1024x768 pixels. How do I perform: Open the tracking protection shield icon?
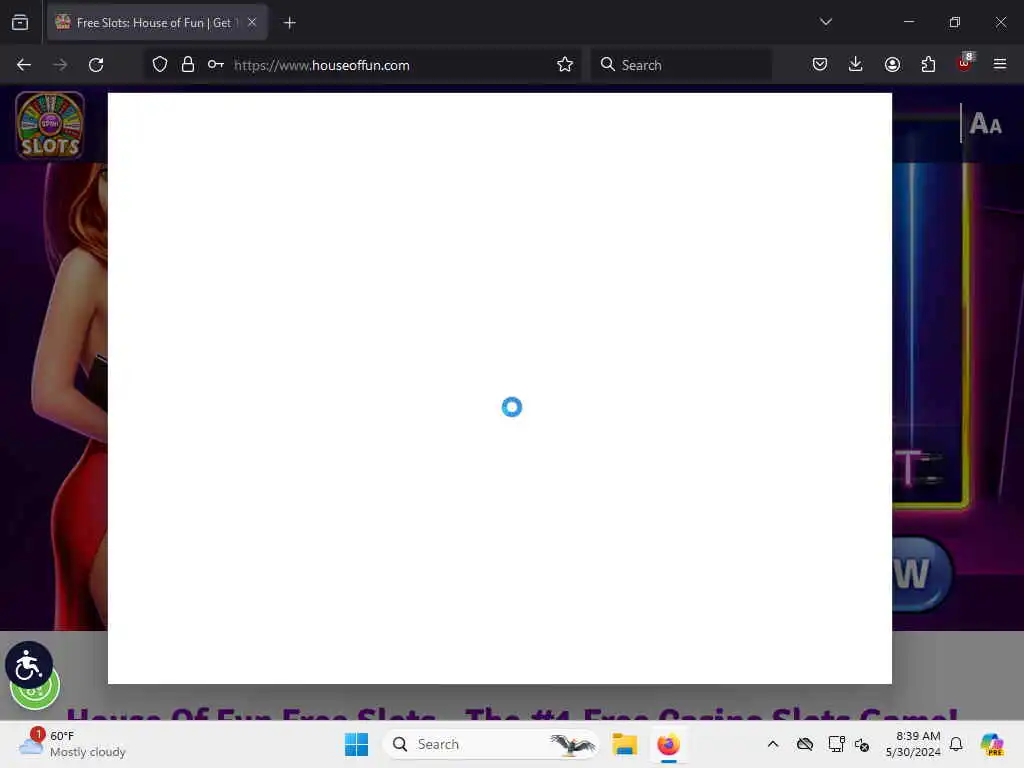160,65
